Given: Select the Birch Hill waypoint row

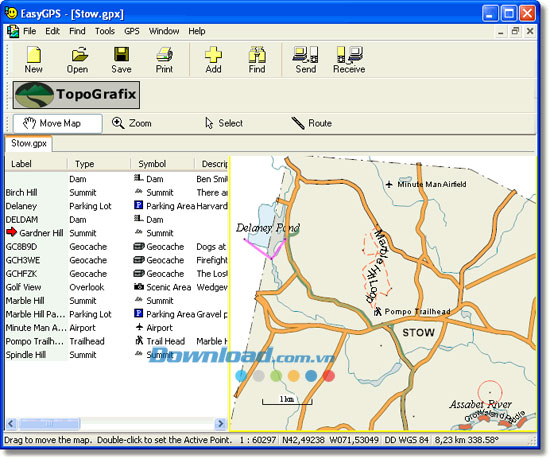Looking at the screenshot, I should click(x=117, y=193).
